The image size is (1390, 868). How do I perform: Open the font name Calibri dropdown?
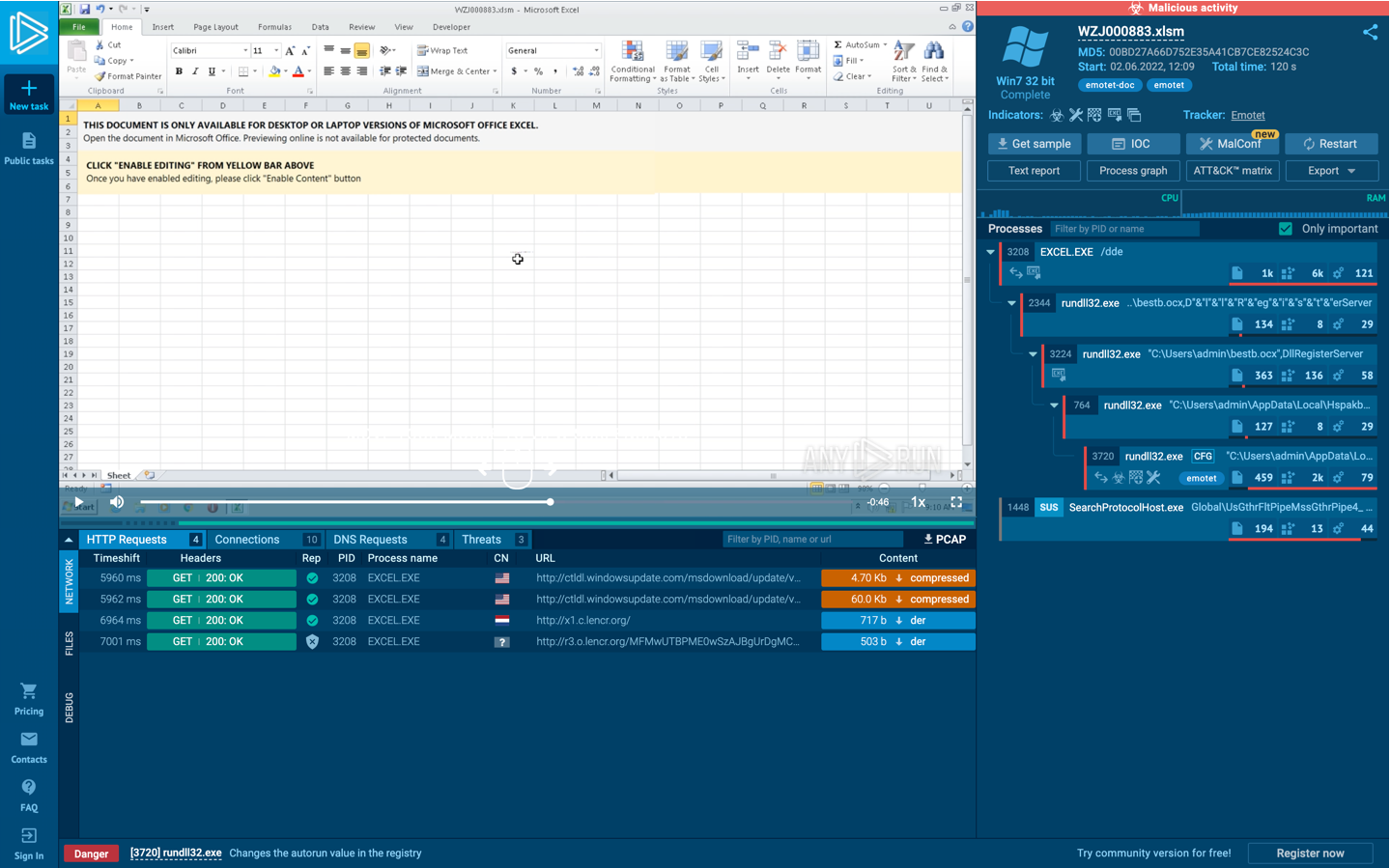point(245,50)
